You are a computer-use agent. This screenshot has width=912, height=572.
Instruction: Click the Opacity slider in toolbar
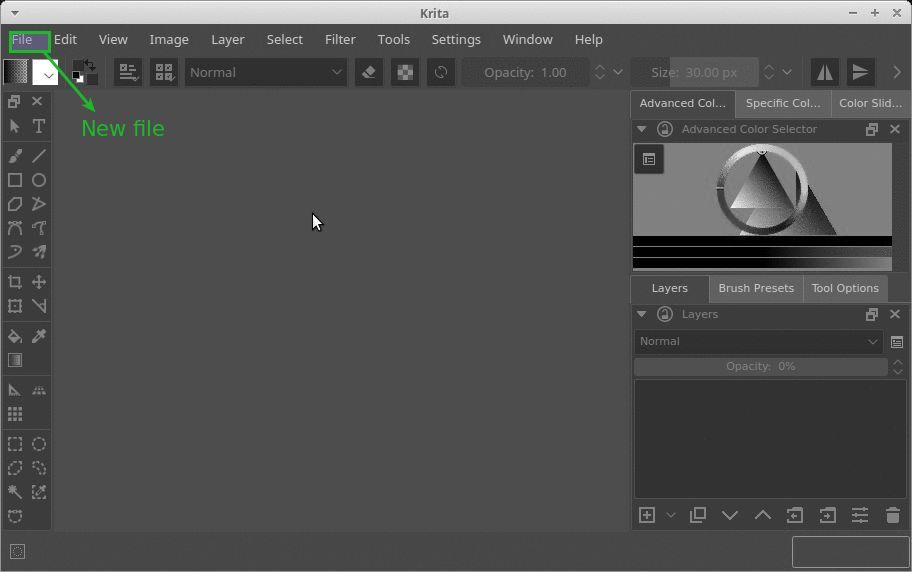(525, 72)
